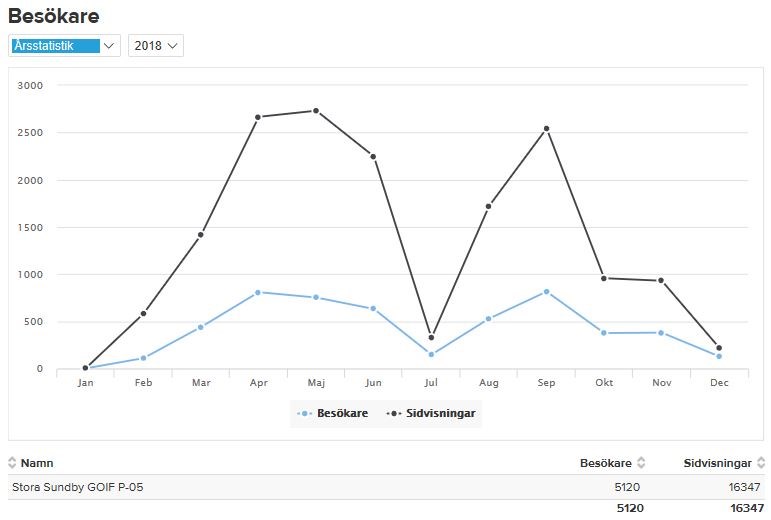Image resolution: width=771 pixels, height=520 pixels.
Task: Click the Besökare data point for Feb
Action: coord(143,358)
